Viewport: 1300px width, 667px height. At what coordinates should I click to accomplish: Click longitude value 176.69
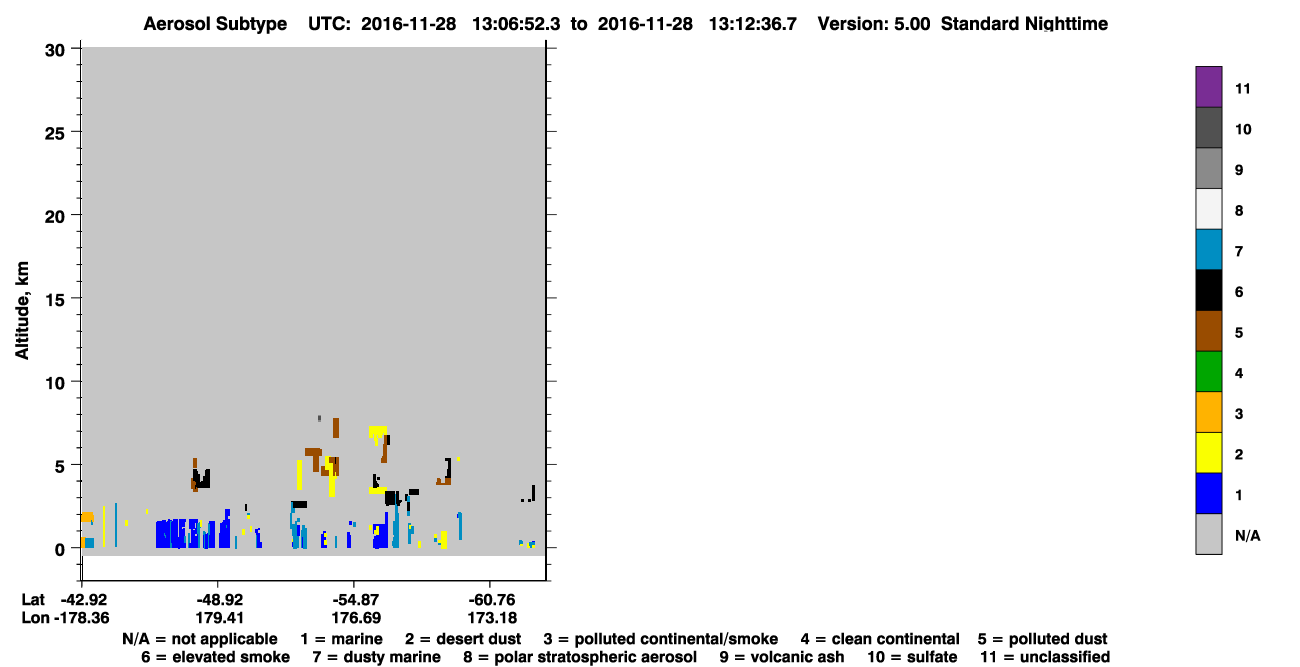356,618
